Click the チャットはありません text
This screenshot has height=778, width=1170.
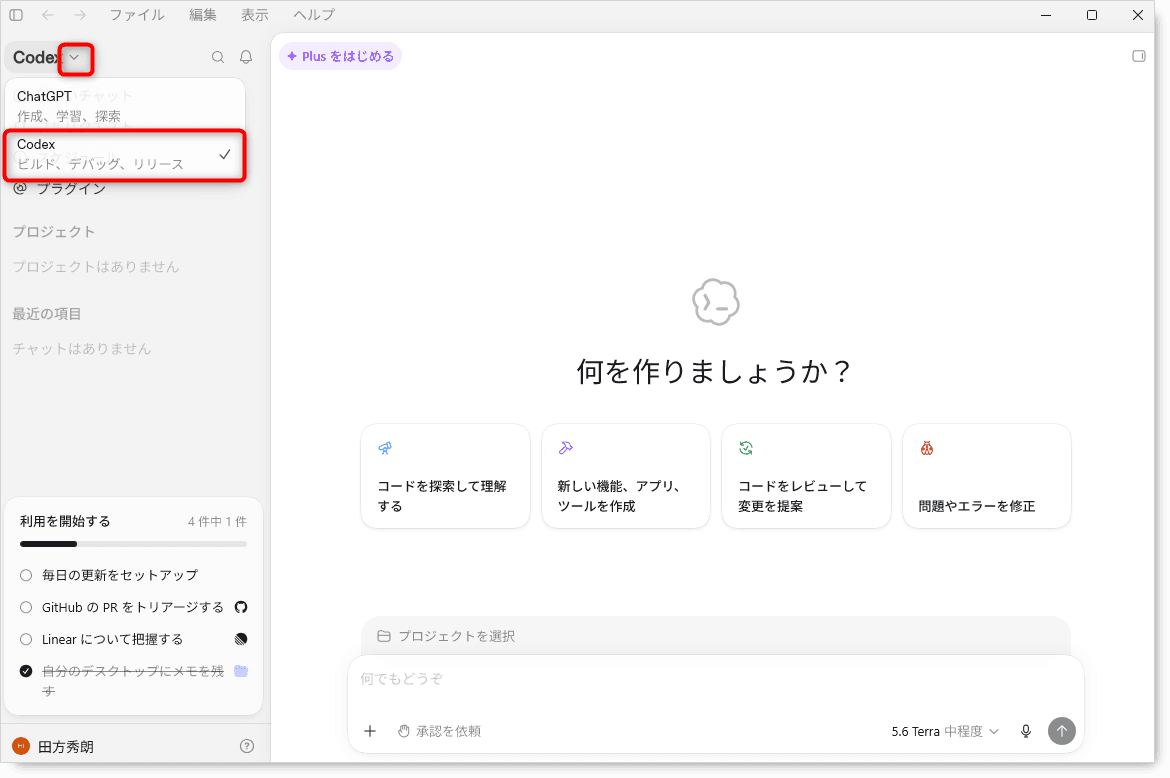pyautogui.click(x=82, y=349)
